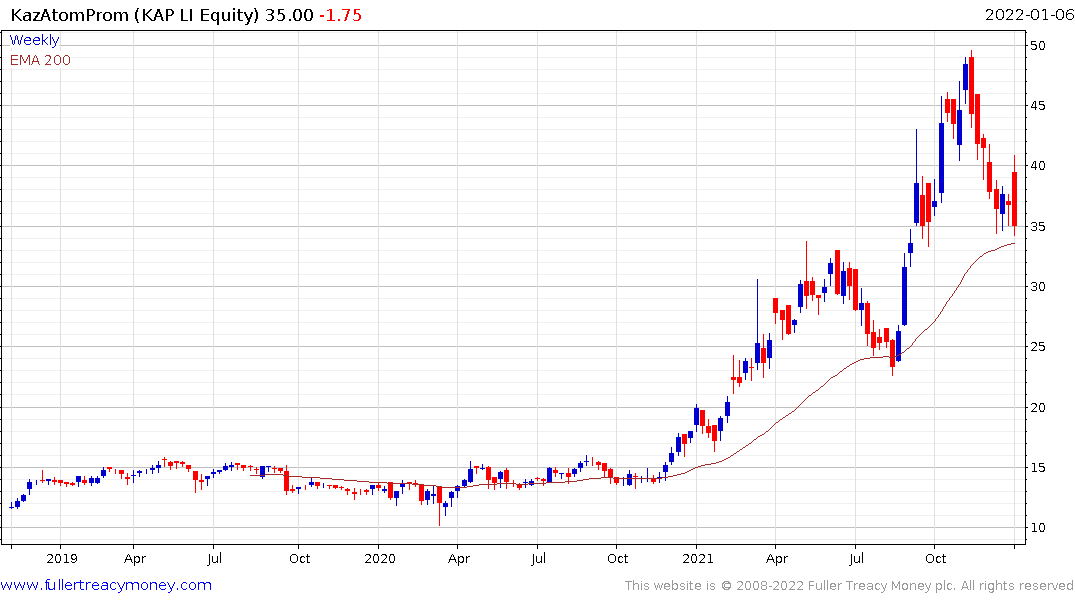
Task: Click the y-axis label 20
Action: 1037,407
